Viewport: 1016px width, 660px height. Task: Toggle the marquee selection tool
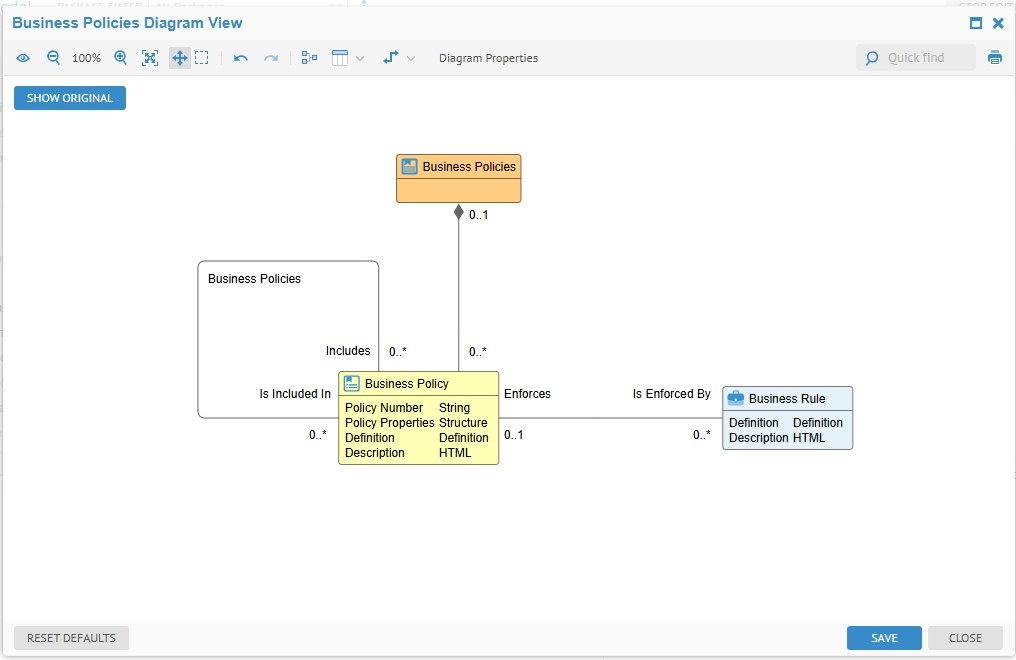(x=202, y=58)
